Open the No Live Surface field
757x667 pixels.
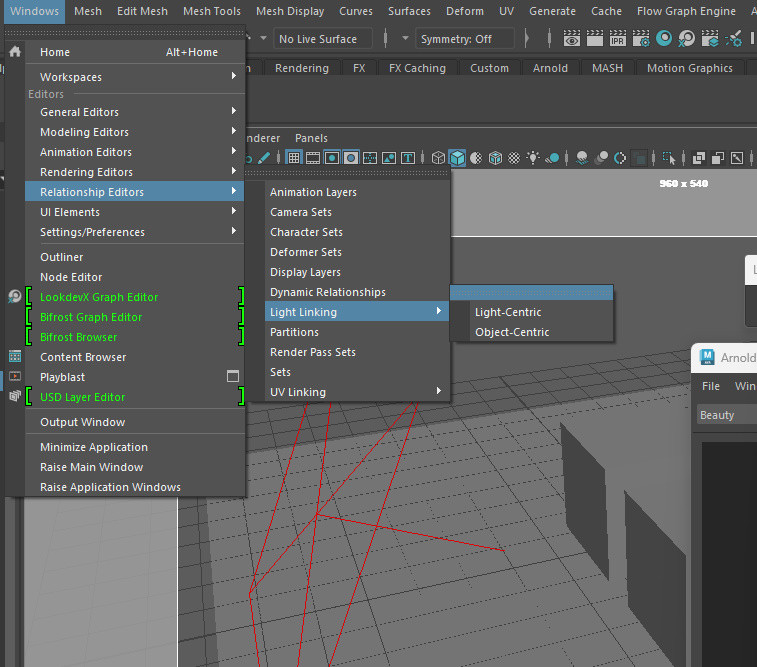(322, 39)
